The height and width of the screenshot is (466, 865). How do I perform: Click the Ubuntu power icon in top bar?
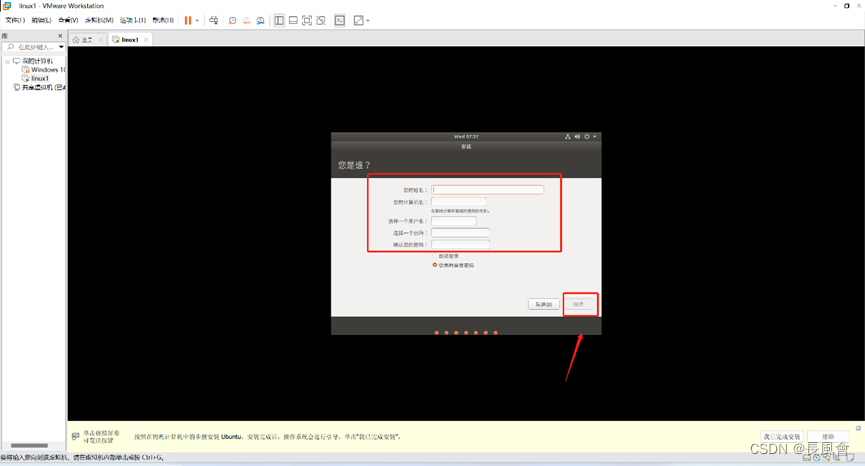(x=587, y=137)
